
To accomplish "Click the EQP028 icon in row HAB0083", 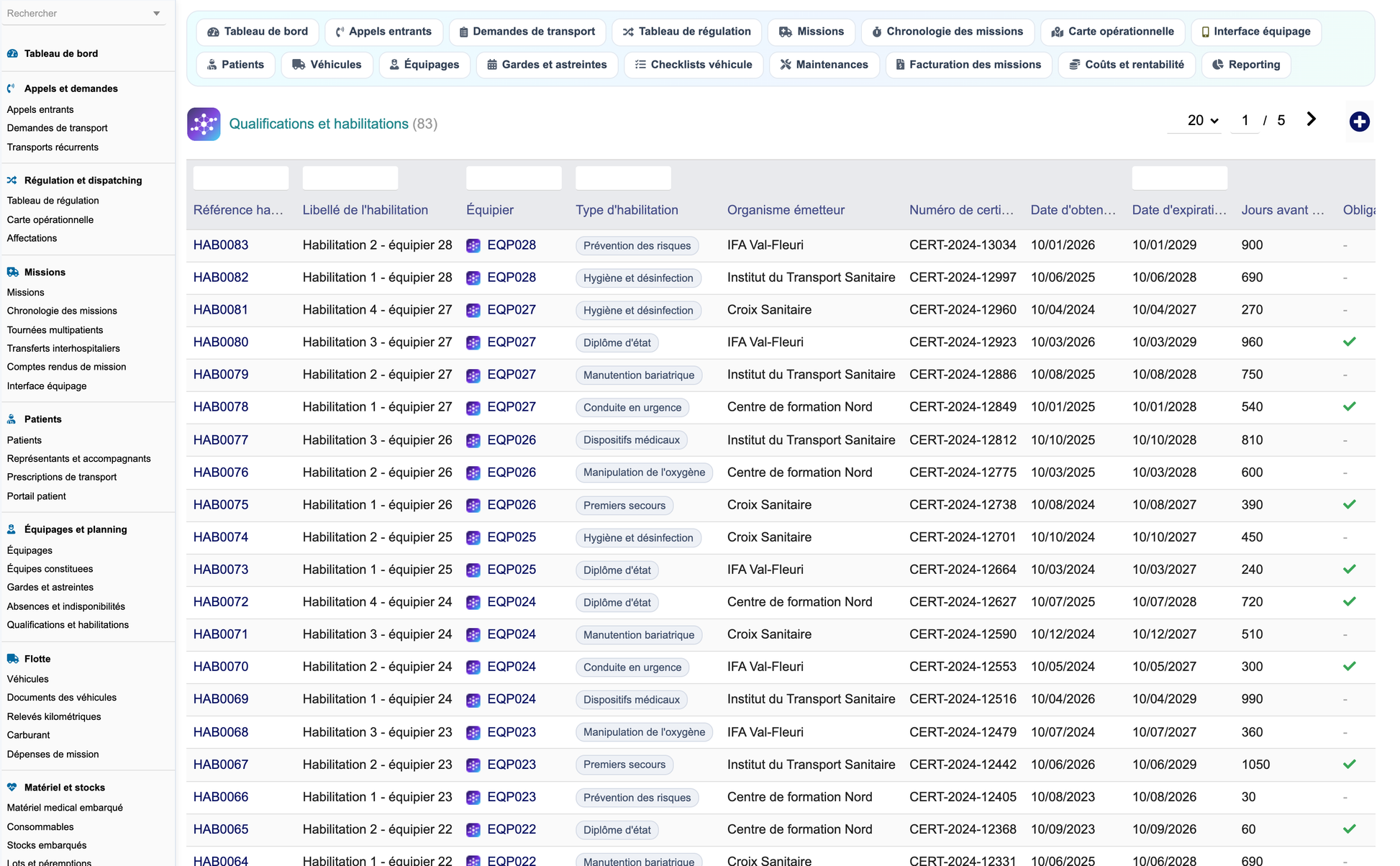I will pos(473,246).
